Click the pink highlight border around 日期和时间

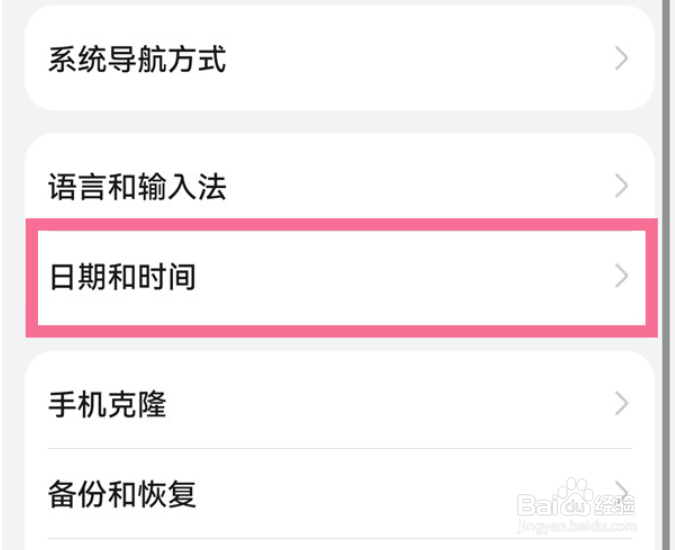(340, 225)
